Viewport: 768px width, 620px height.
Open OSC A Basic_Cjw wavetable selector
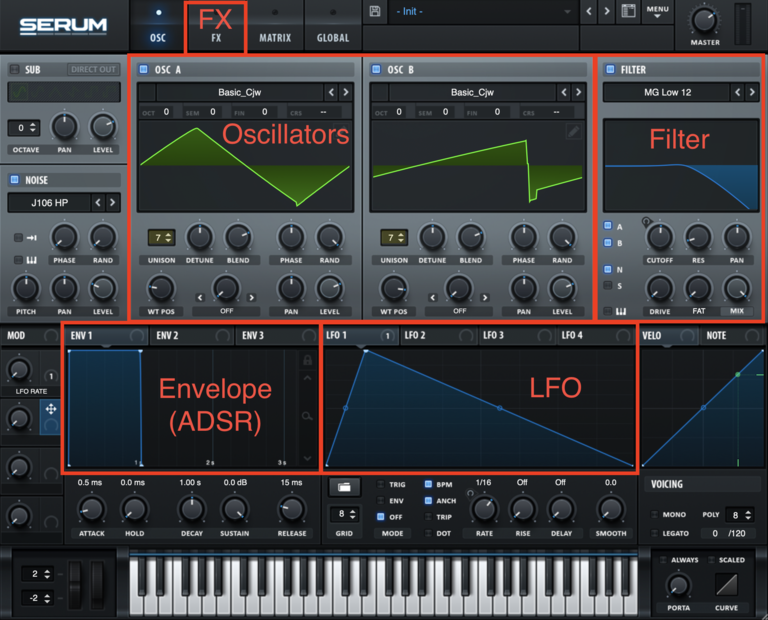(x=240, y=92)
